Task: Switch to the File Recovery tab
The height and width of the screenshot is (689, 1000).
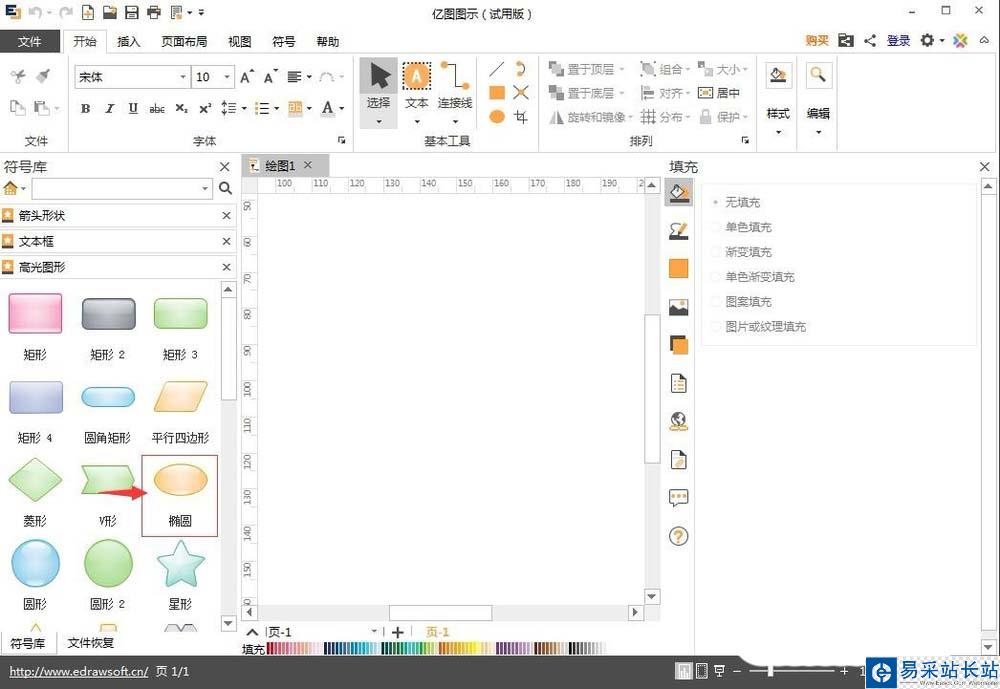Action: [x=91, y=643]
